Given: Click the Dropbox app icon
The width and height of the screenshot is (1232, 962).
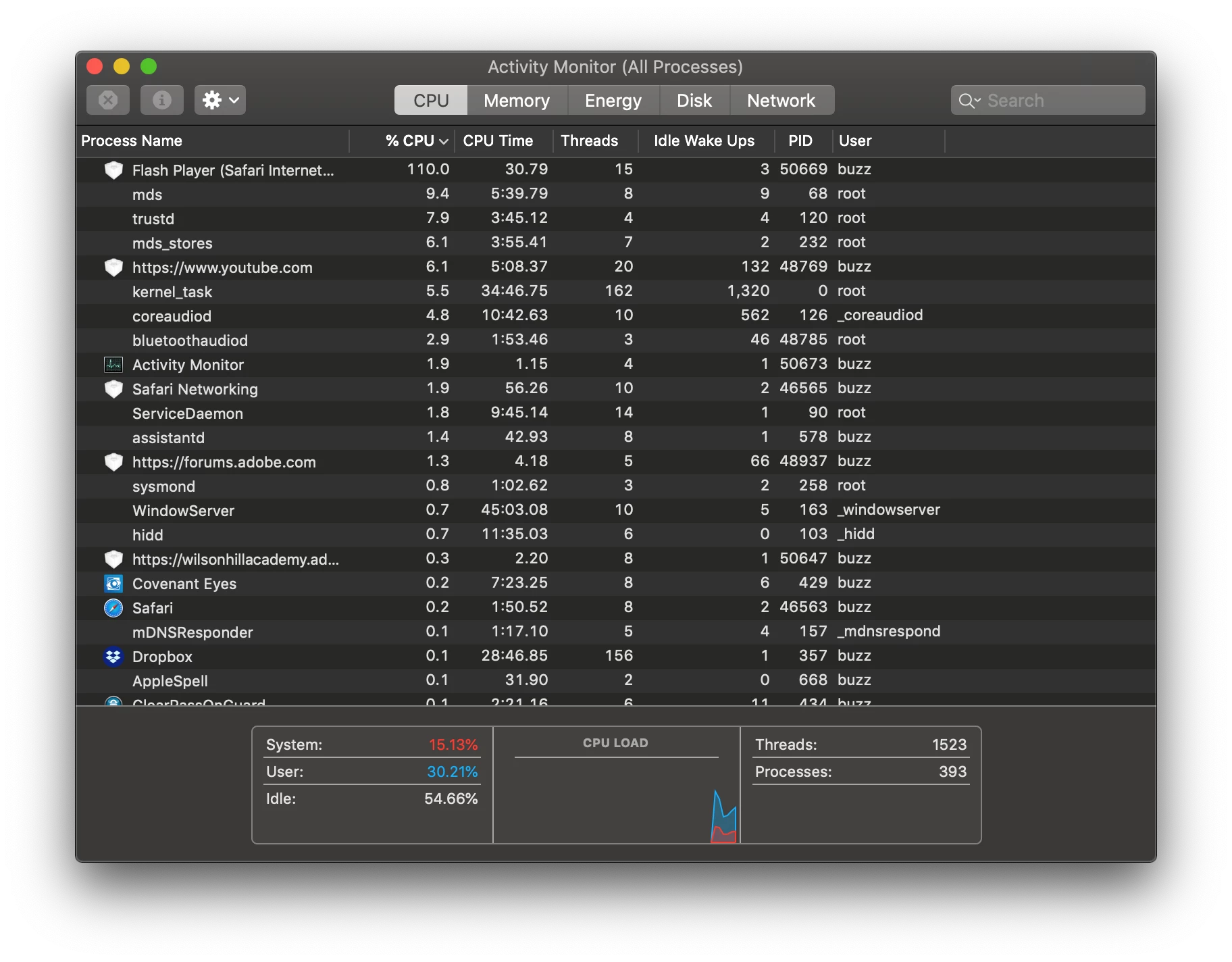Looking at the screenshot, I should [x=113, y=657].
